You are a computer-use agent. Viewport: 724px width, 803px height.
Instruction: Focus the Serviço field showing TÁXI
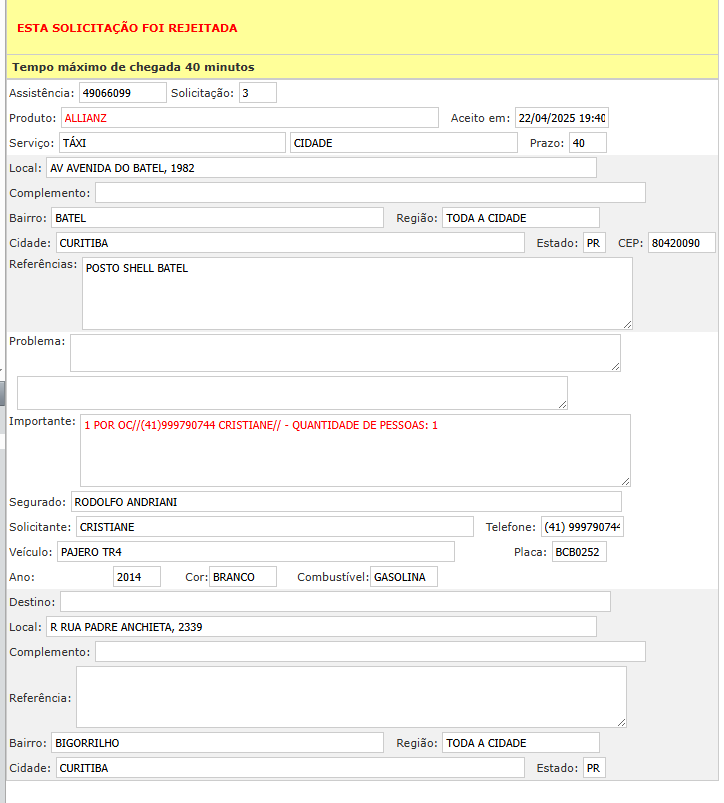click(172, 143)
